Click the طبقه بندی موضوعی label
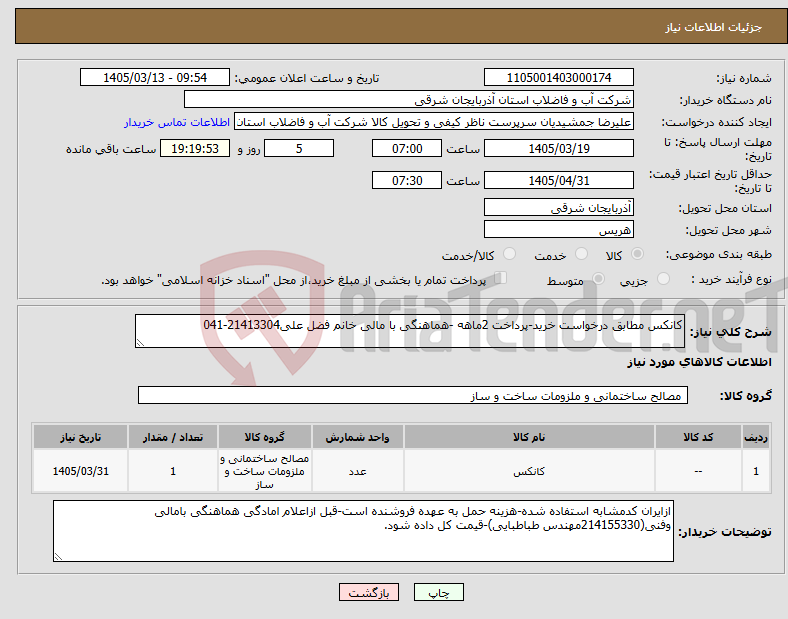Image resolution: width=788 pixels, height=619 pixels. pyautogui.click(x=718, y=254)
